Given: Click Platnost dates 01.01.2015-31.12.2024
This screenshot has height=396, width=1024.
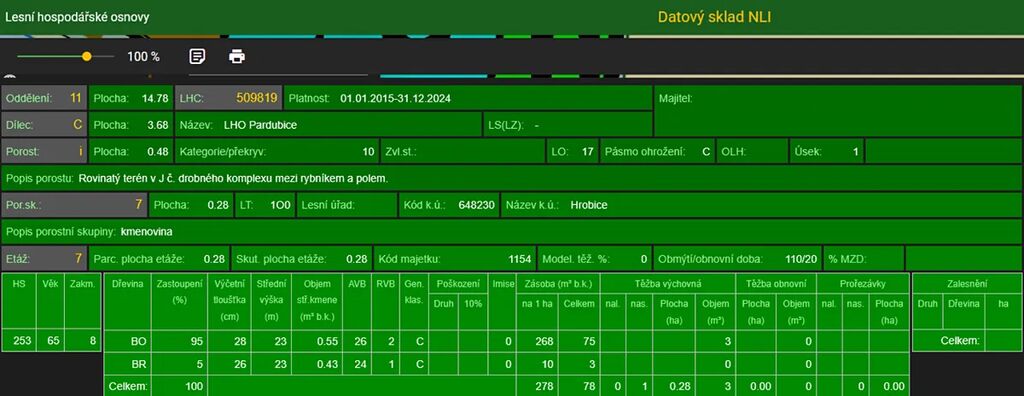Looking at the screenshot, I should click(395, 99).
